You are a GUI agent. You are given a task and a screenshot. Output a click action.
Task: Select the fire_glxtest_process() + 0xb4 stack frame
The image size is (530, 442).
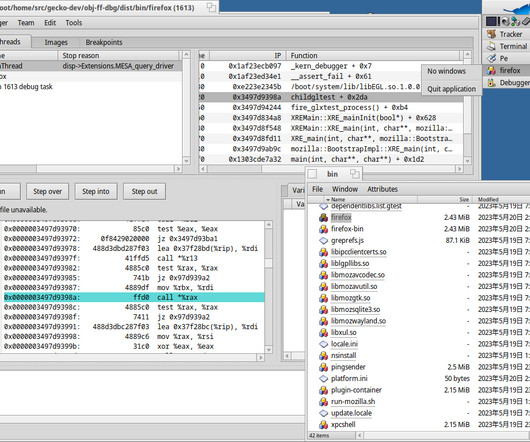point(331,107)
